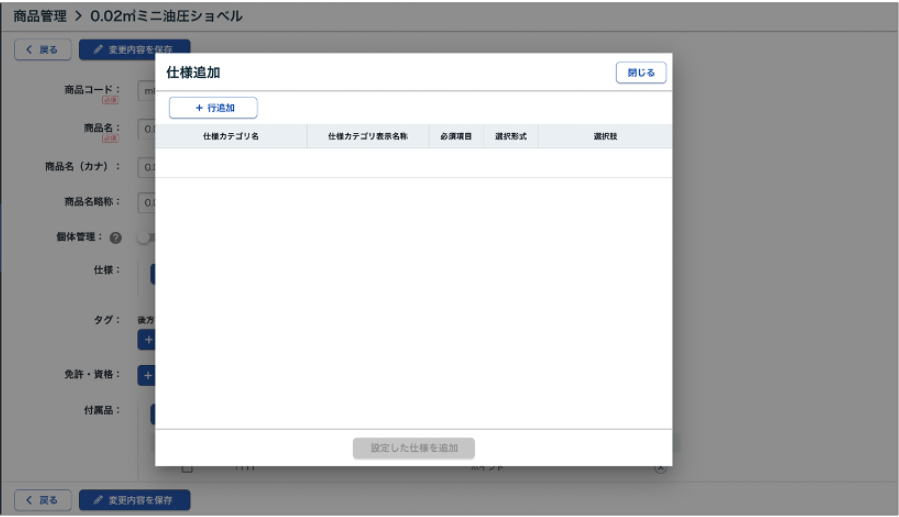
Task: Click the plus icon beside 免許・資格
Action: 146,375
